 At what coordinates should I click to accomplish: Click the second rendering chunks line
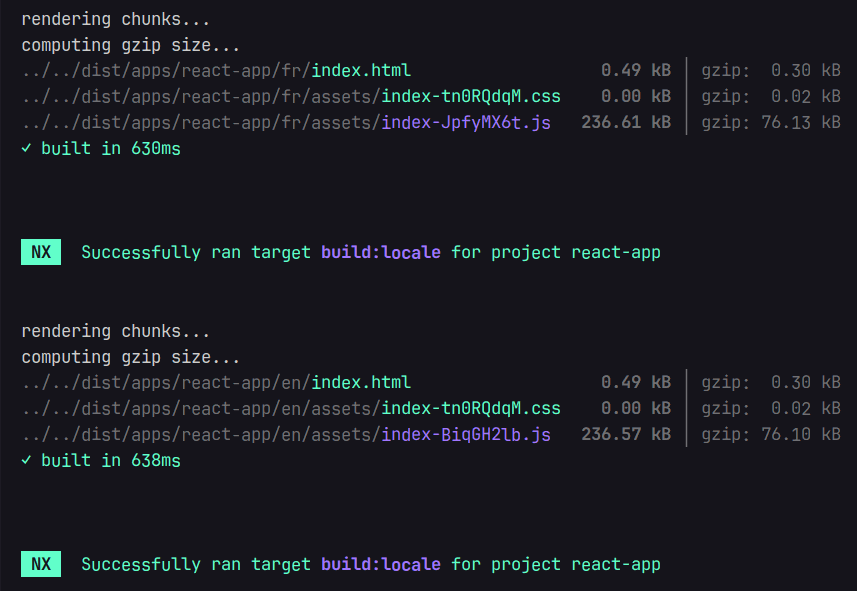(116, 331)
